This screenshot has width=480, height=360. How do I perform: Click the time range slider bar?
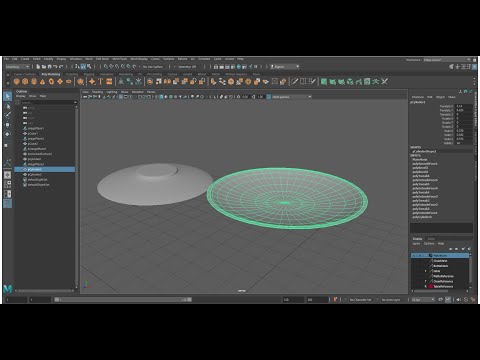coord(123,300)
